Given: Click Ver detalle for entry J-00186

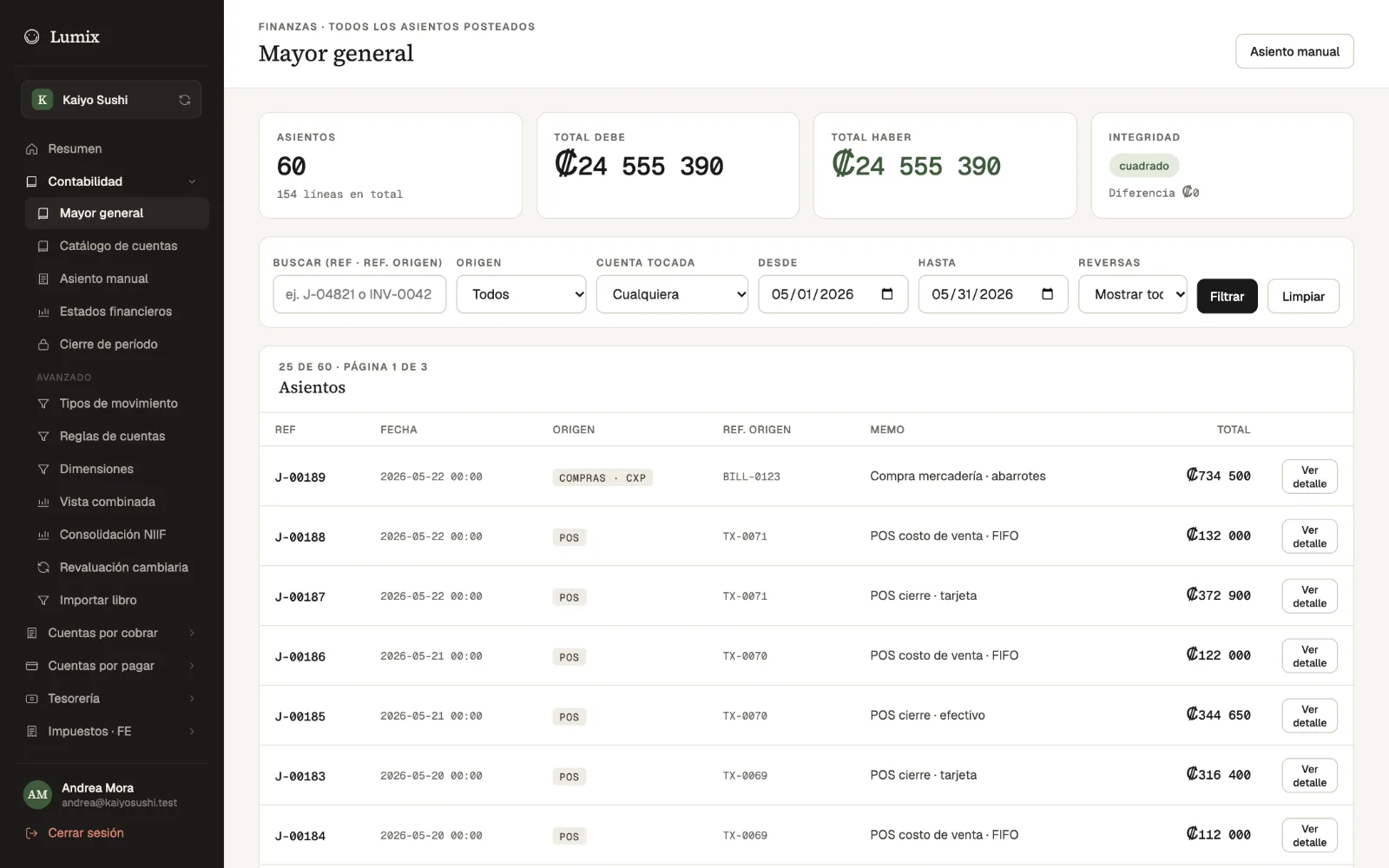Looking at the screenshot, I should (1309, 656).
